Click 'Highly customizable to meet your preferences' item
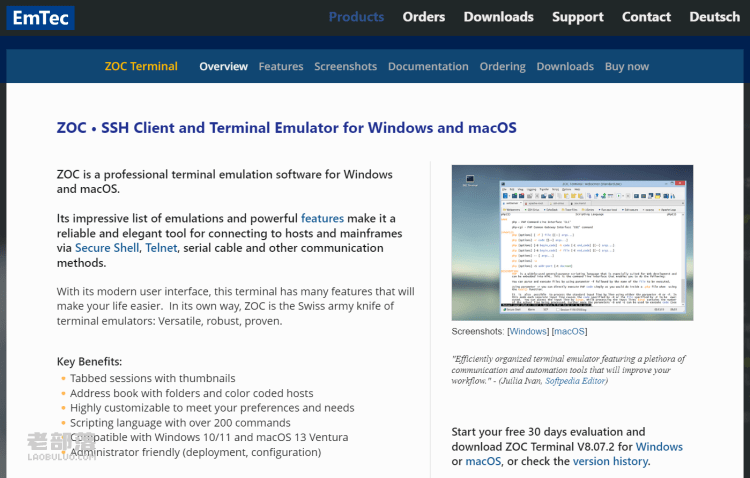The width and height of the screenshot is (750, 478). coord(212,408)
